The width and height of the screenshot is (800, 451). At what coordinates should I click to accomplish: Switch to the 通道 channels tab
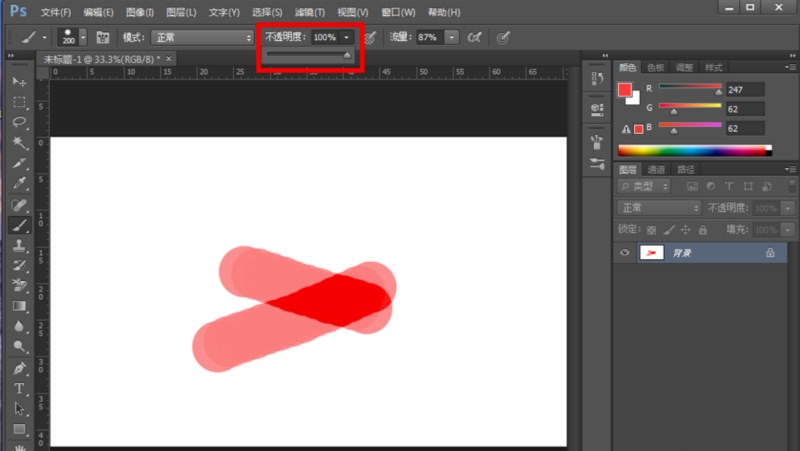coord(657,169)
